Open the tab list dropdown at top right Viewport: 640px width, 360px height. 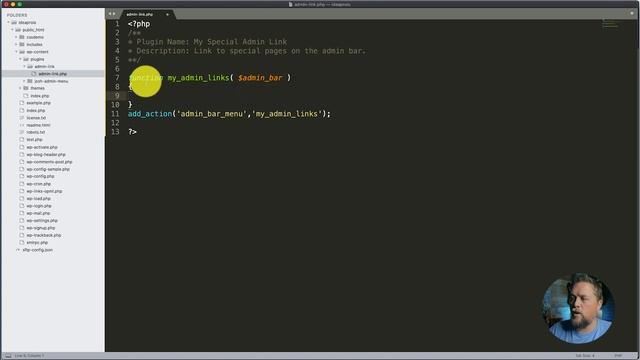632,13
